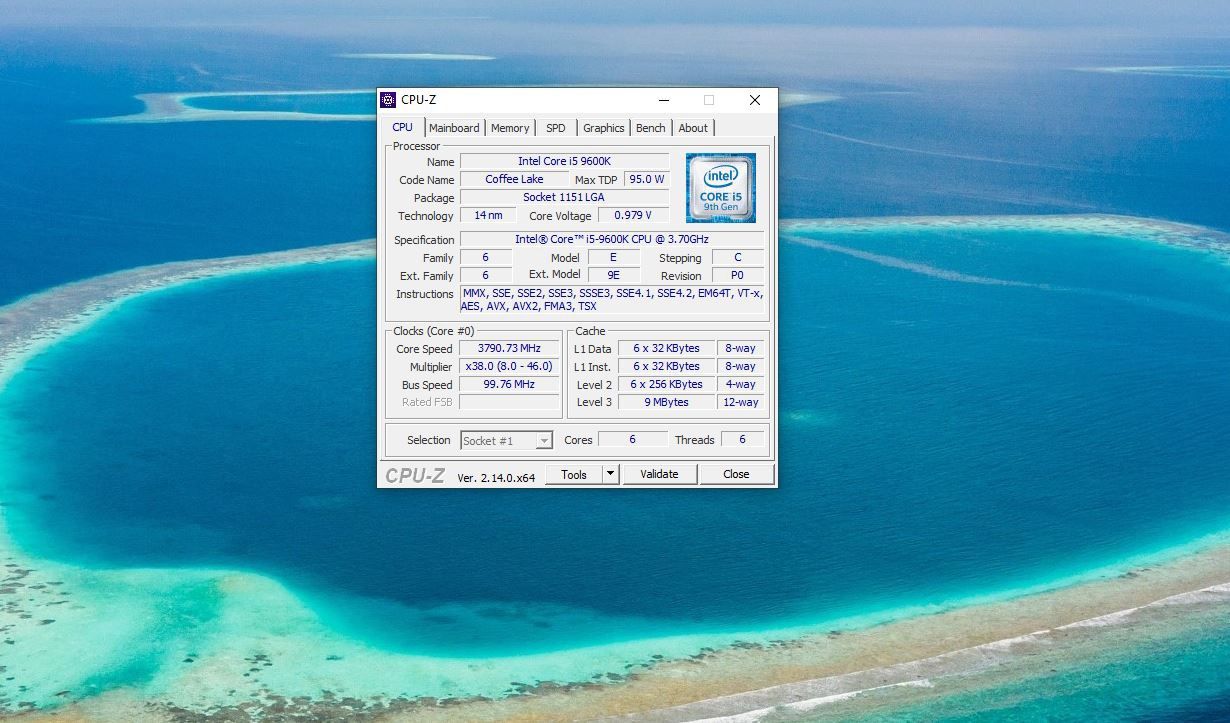Click the empty Rated FSB field

click(509, 402)
